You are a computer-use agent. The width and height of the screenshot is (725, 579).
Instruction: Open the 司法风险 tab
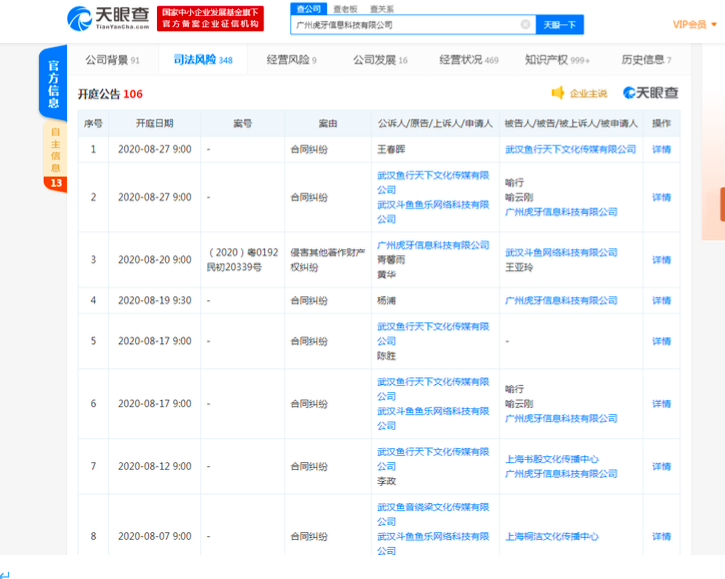(x=203, y=60)
